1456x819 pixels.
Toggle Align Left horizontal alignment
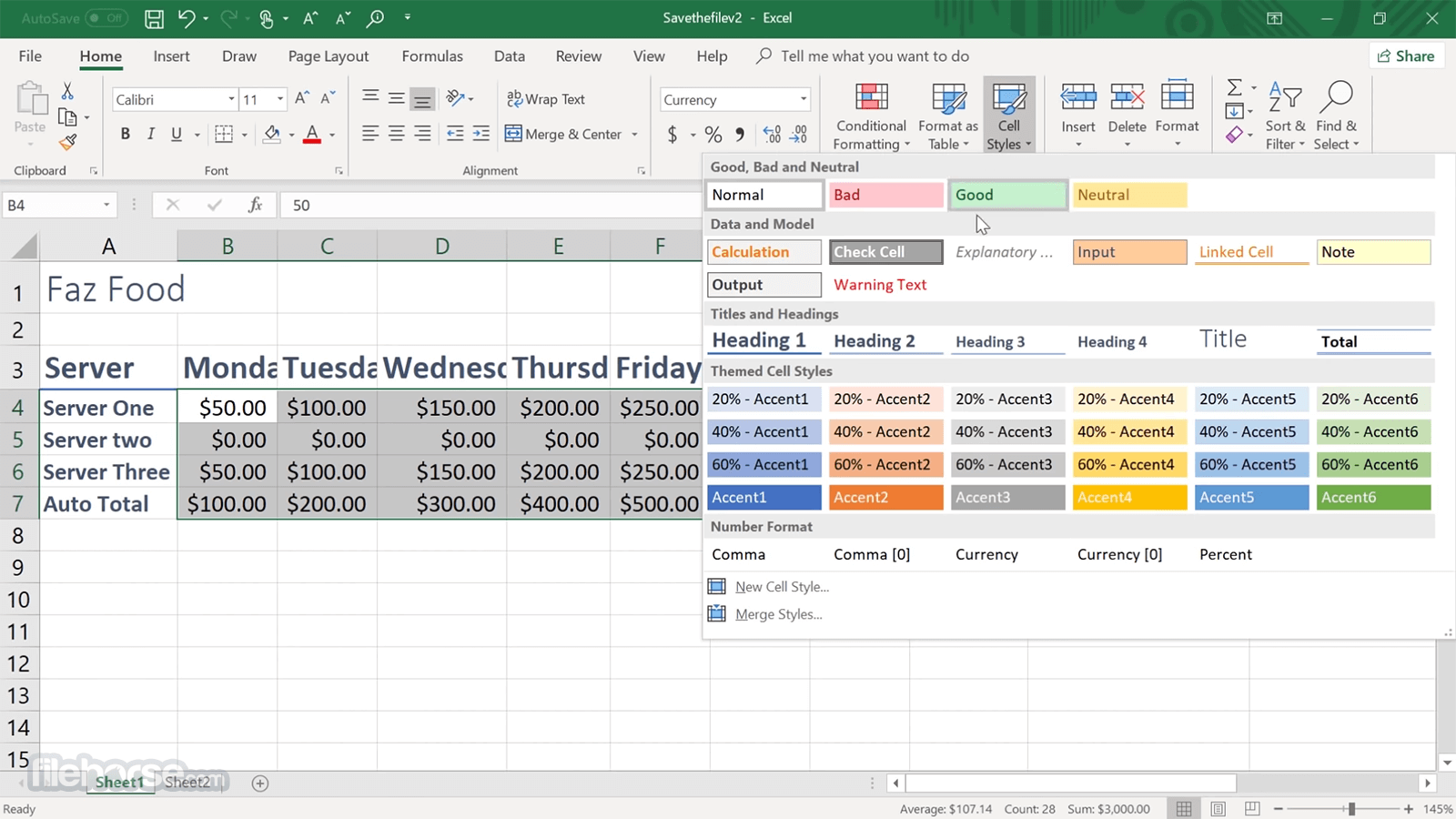(x=369, y=134)
